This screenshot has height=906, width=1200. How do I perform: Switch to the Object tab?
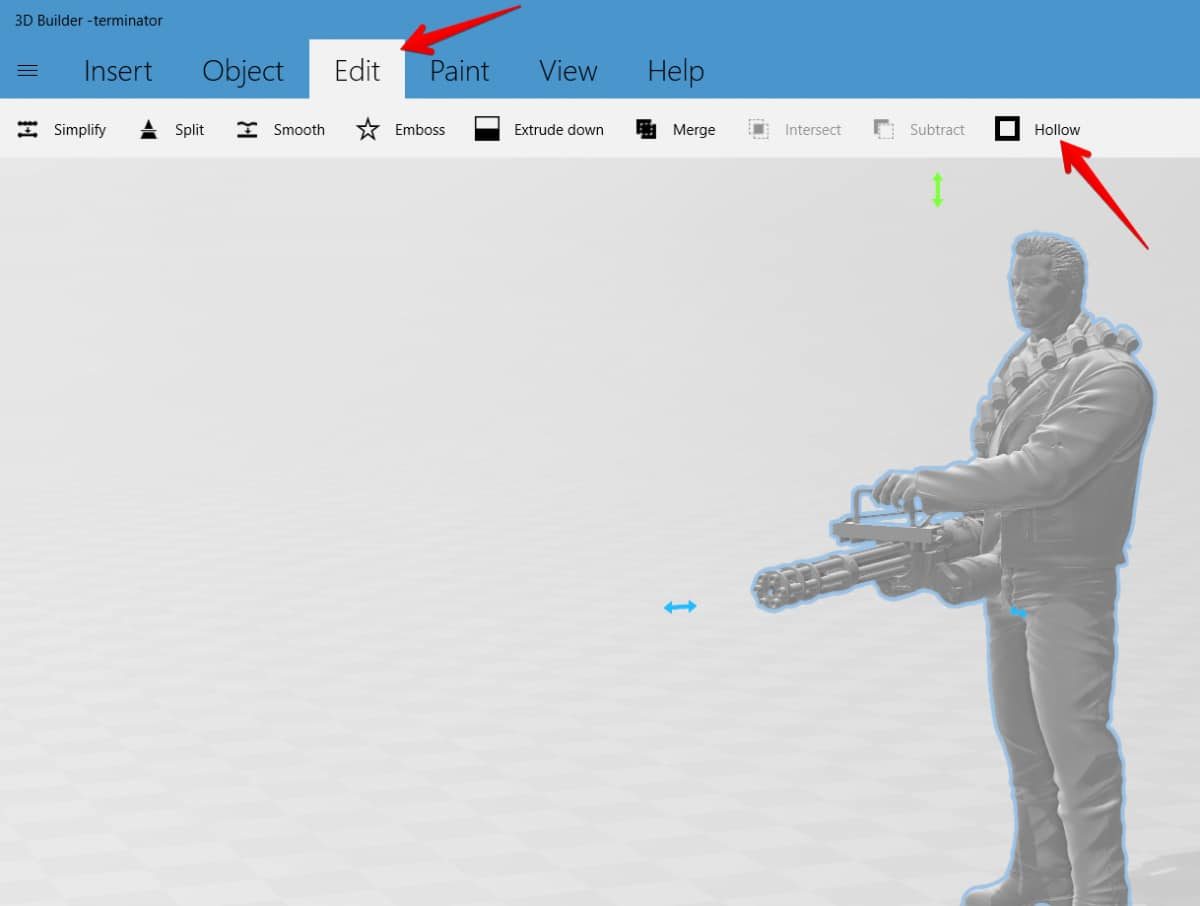click(x=243, y=71)
